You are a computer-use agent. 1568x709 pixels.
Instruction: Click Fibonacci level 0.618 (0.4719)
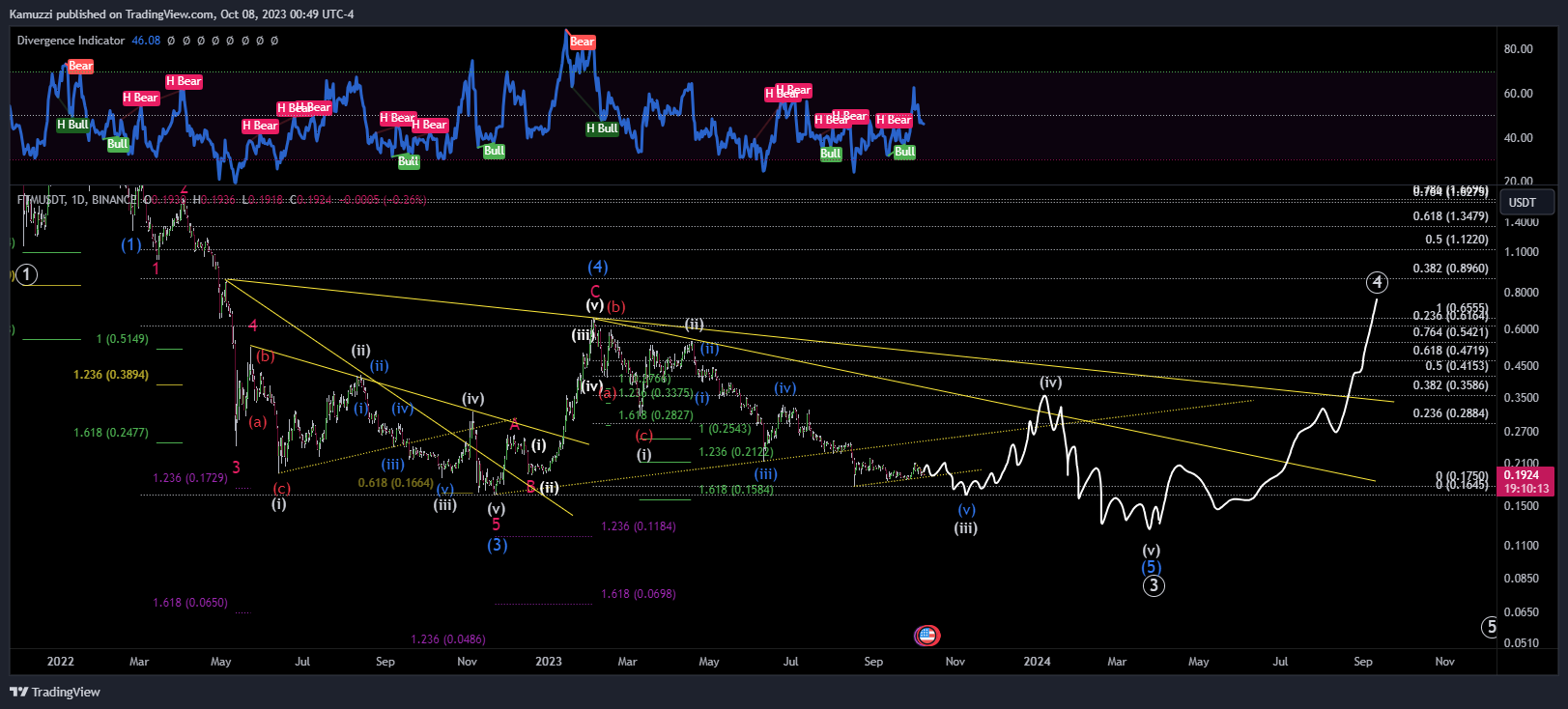[x=1450, y=351]
